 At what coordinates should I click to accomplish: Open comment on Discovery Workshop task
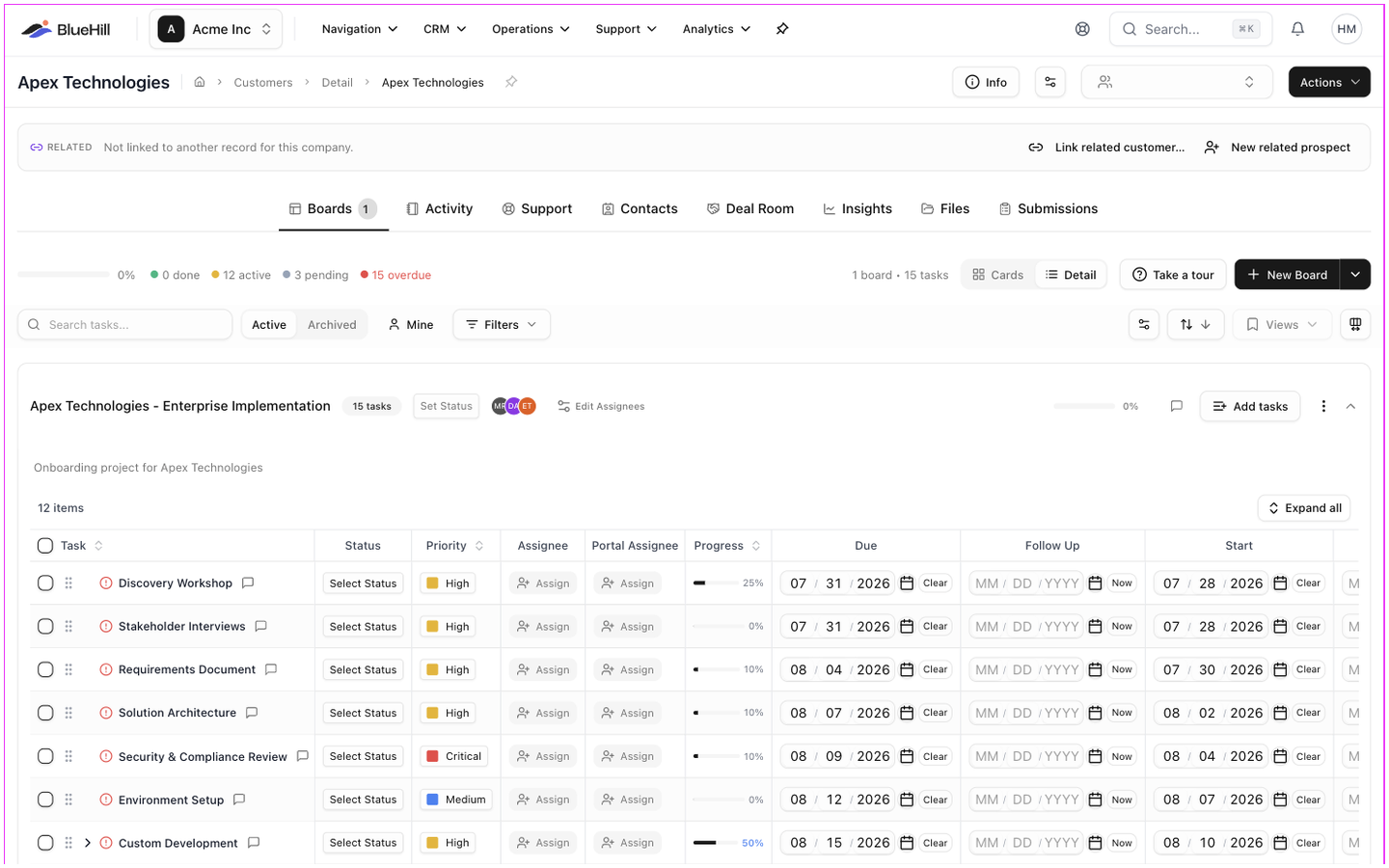[x=248, y=583]
